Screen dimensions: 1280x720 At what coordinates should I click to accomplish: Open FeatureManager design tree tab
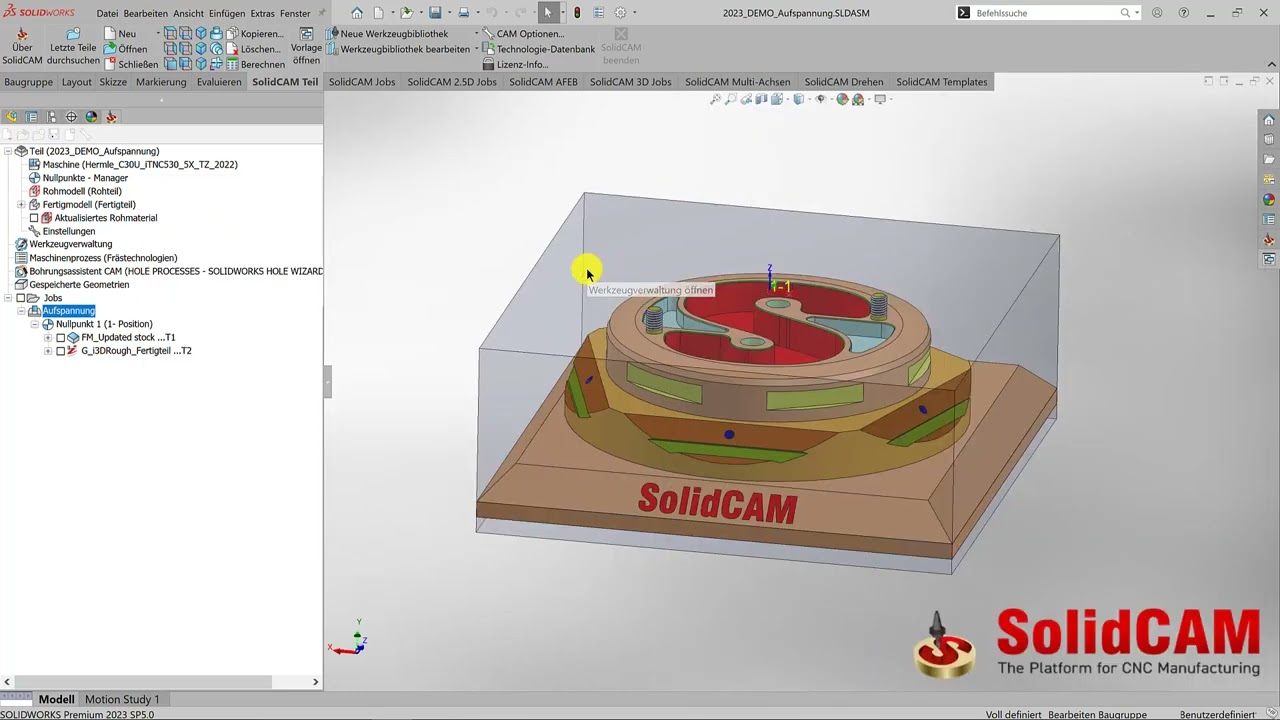[x=12, y=117]
